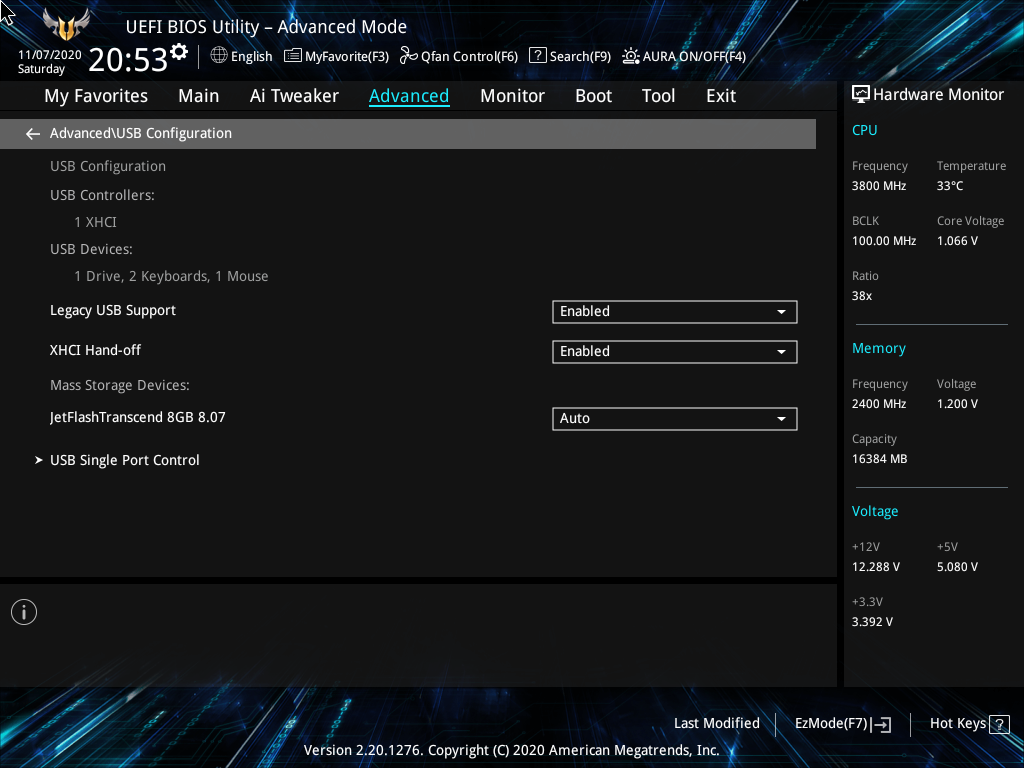Click the Hot Keys label
The height and width of the screenshot is (768, 1024).
[957, 724]
